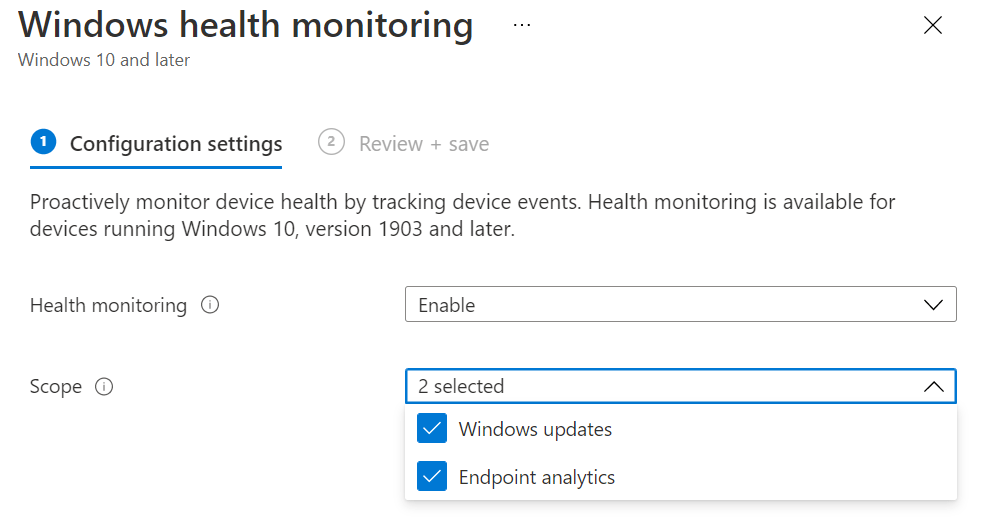The height and width of the screenshot is (531, 983).
Task: Click the Health monitoring field label
Action: tap(108, 306)
